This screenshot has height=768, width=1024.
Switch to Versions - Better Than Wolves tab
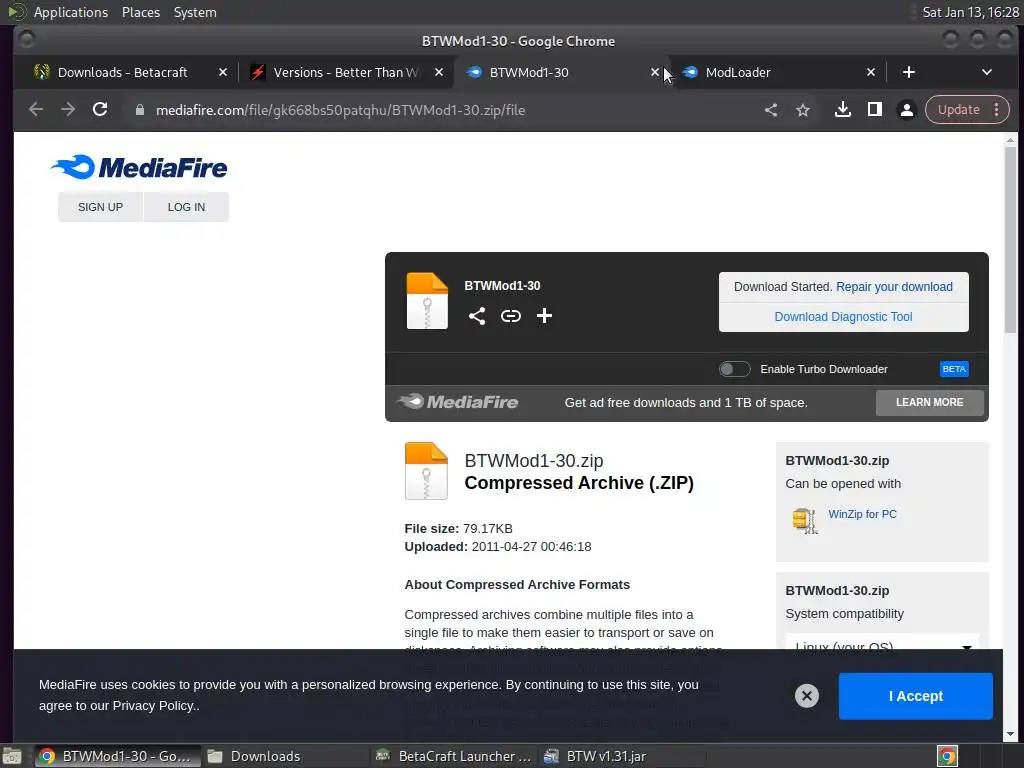346,72
